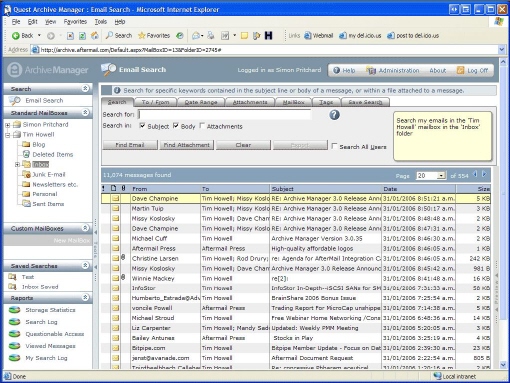The image size is (510, 383).
Task: Open the Edit menu
Action: [x=32, y=22]
